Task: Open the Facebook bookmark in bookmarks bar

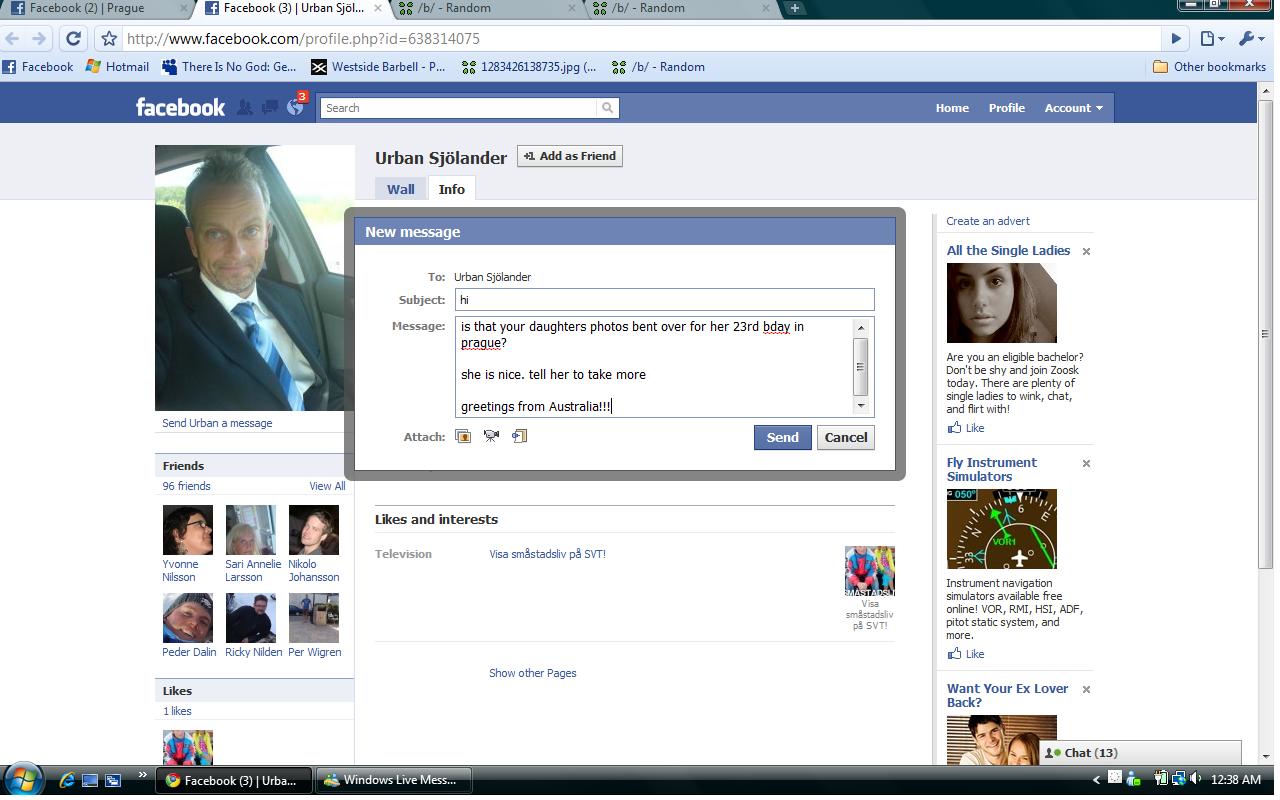Action: [38, 67]
